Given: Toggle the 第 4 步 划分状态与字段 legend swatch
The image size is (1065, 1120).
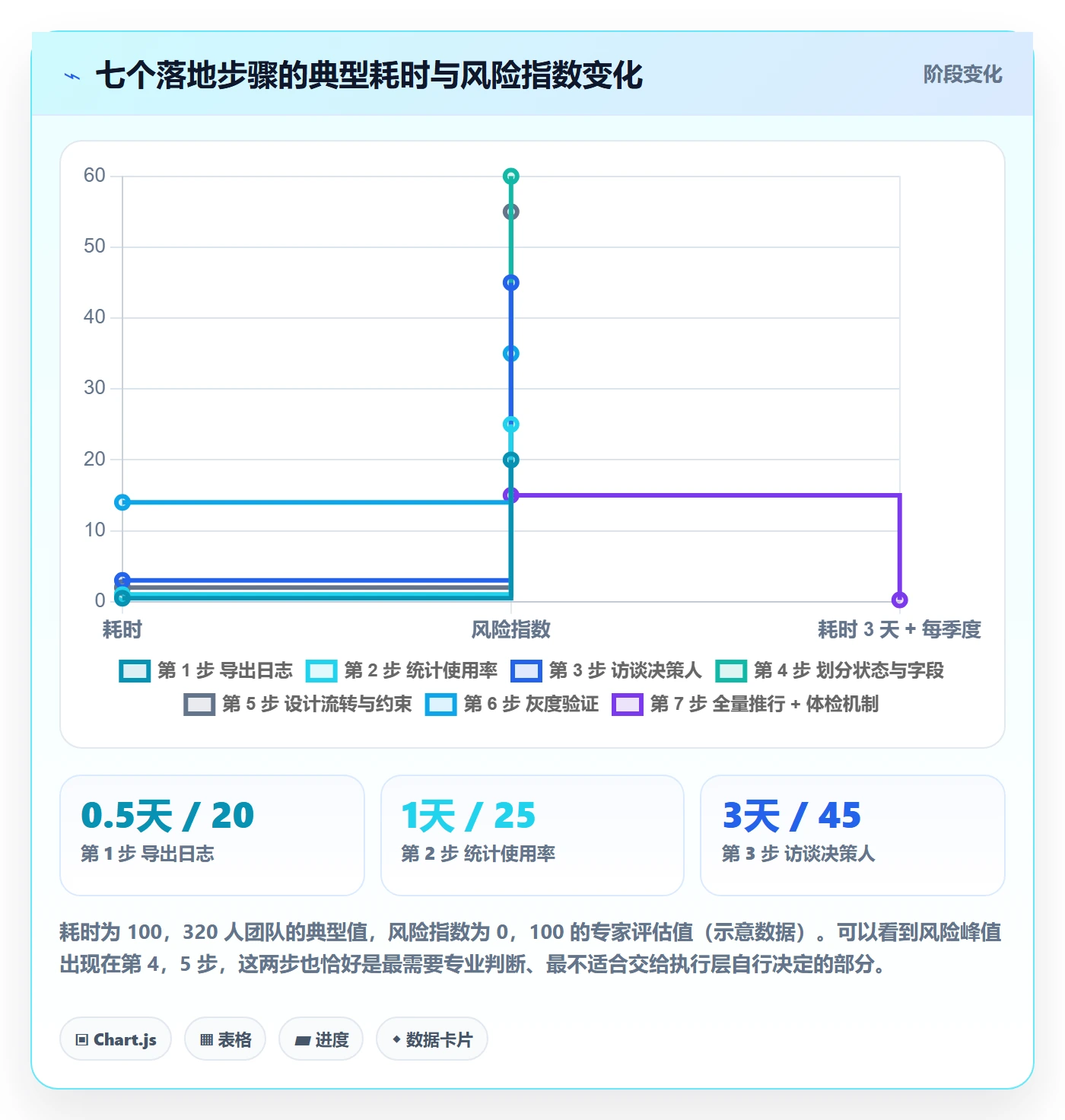Looking at the screenshot, I should tap(731, 671).
